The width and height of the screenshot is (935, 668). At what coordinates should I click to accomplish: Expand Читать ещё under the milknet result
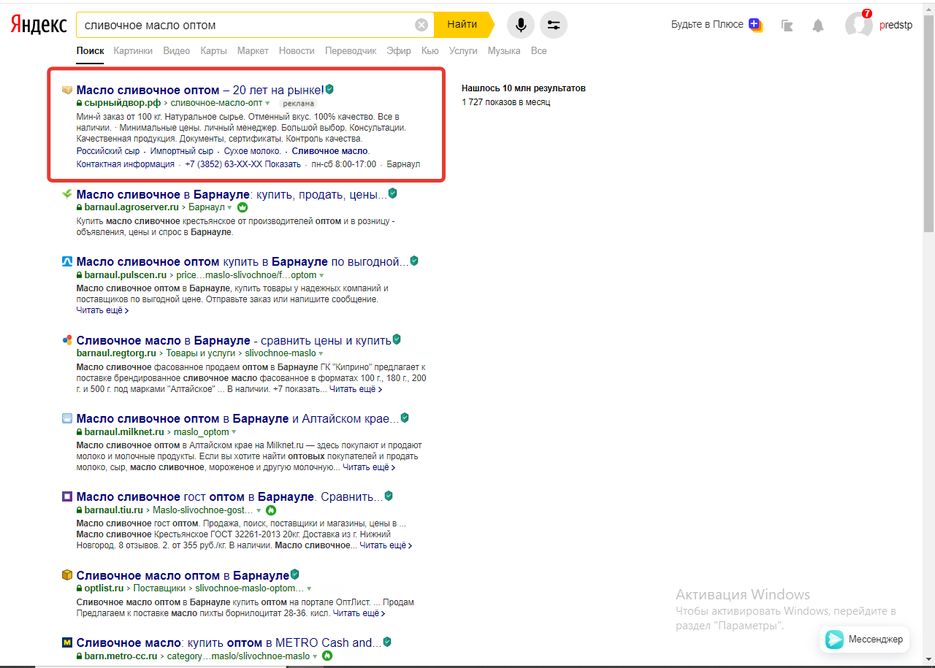pos(369,467)
